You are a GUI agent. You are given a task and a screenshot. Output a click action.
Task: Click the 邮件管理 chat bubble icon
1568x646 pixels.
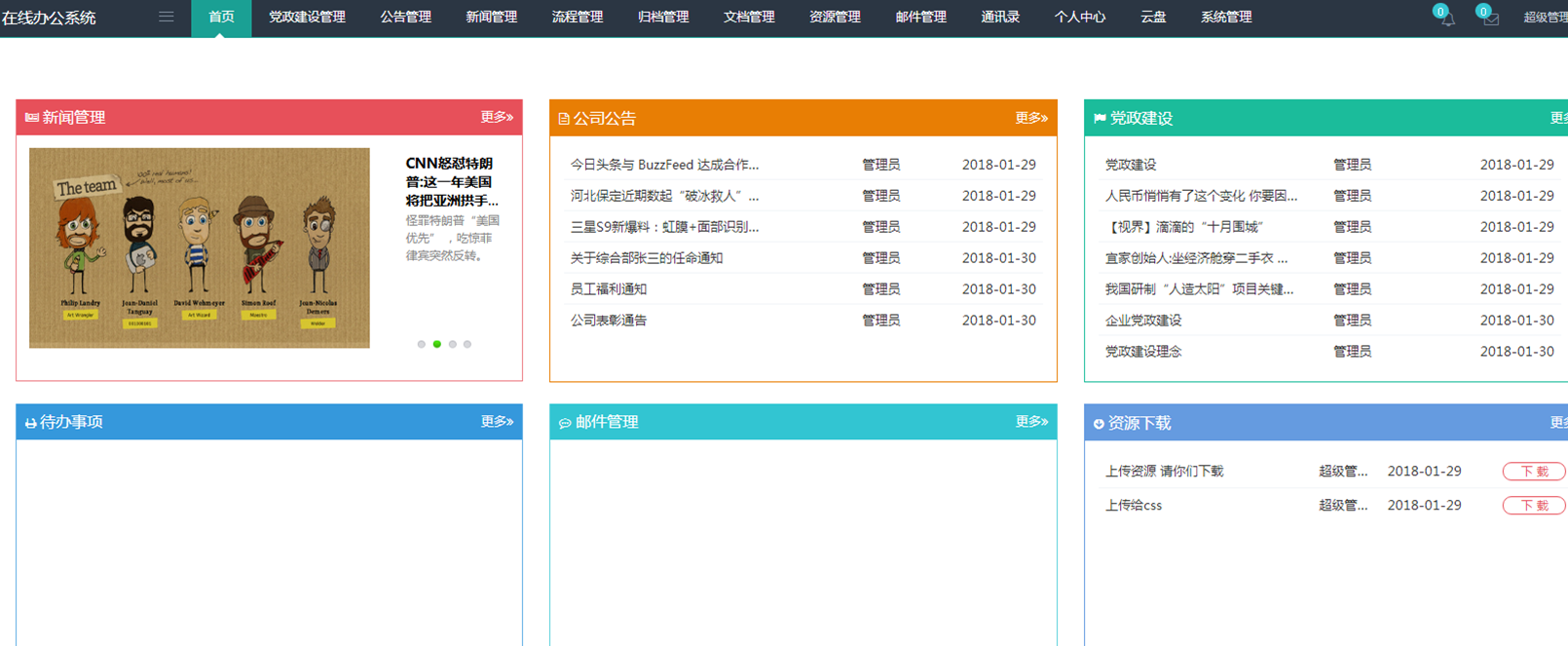pyautogui.click(x=565, y=423)
